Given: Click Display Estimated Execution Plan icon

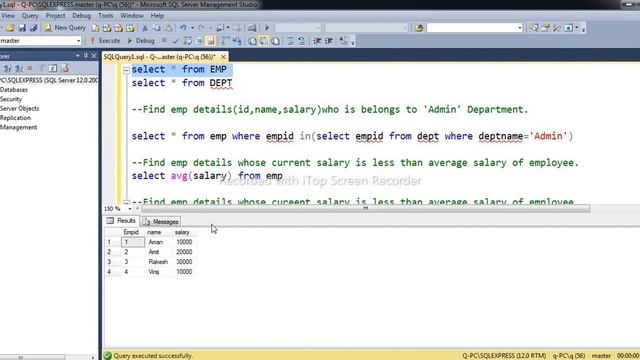Looking at the screenshot, I should [187, 41].
